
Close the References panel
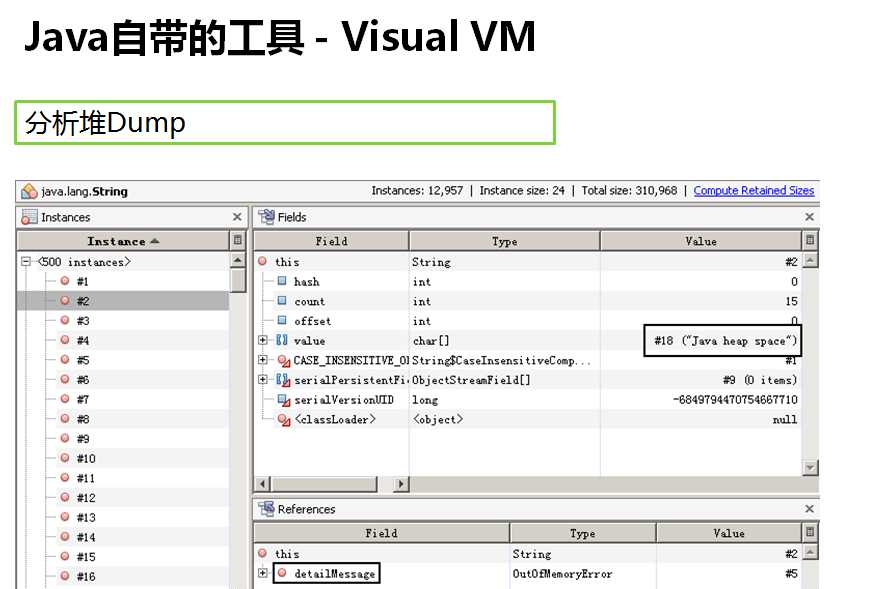809,509
